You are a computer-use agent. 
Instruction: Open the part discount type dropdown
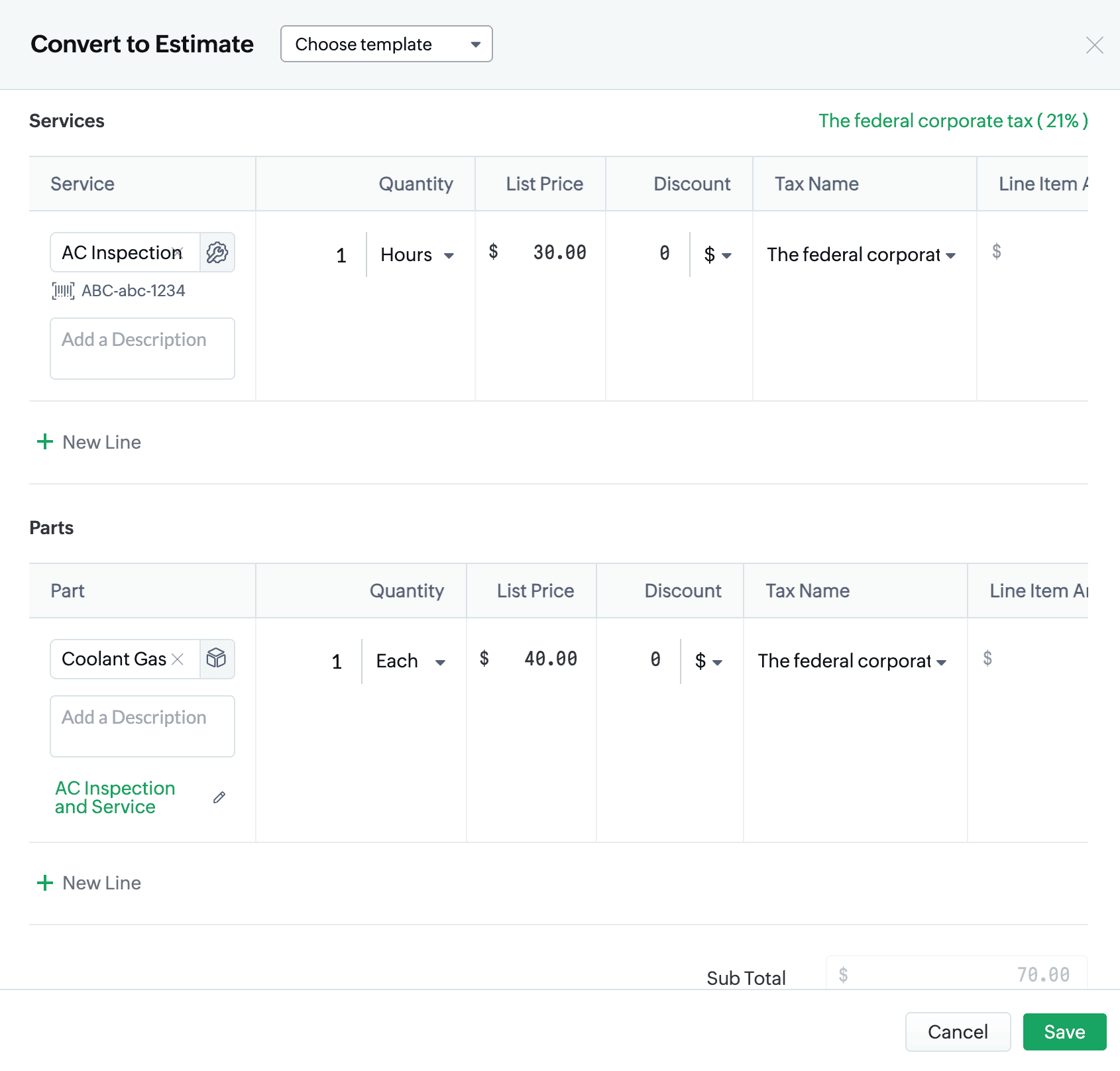click(x=708, y=661)
